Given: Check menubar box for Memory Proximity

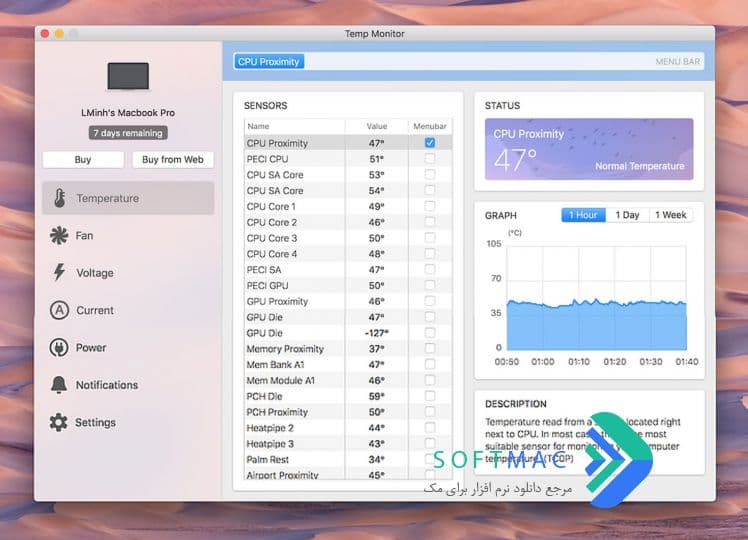Looking at the screenshot, I should [x=430, y=348].
